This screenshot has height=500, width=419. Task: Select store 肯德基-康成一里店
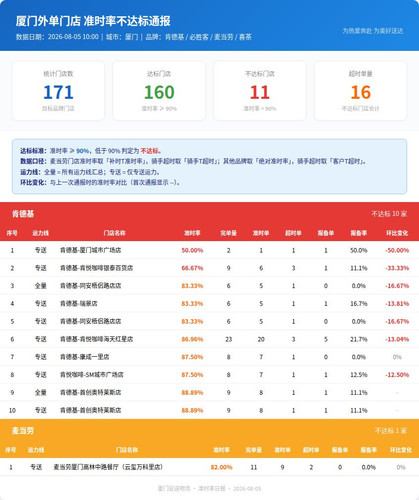(85, 357)
